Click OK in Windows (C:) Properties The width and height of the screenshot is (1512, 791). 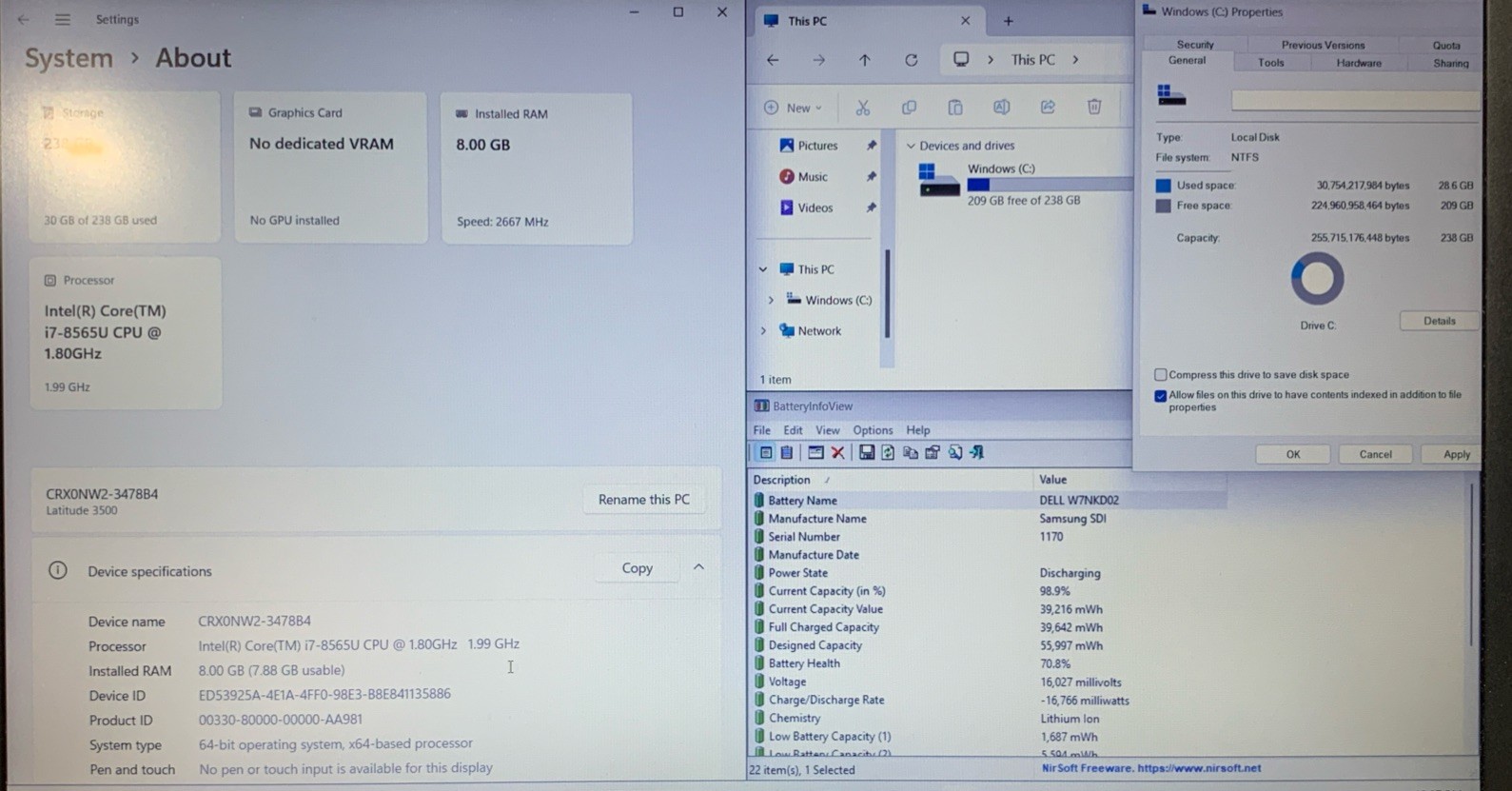click(x=1293, y=454)
